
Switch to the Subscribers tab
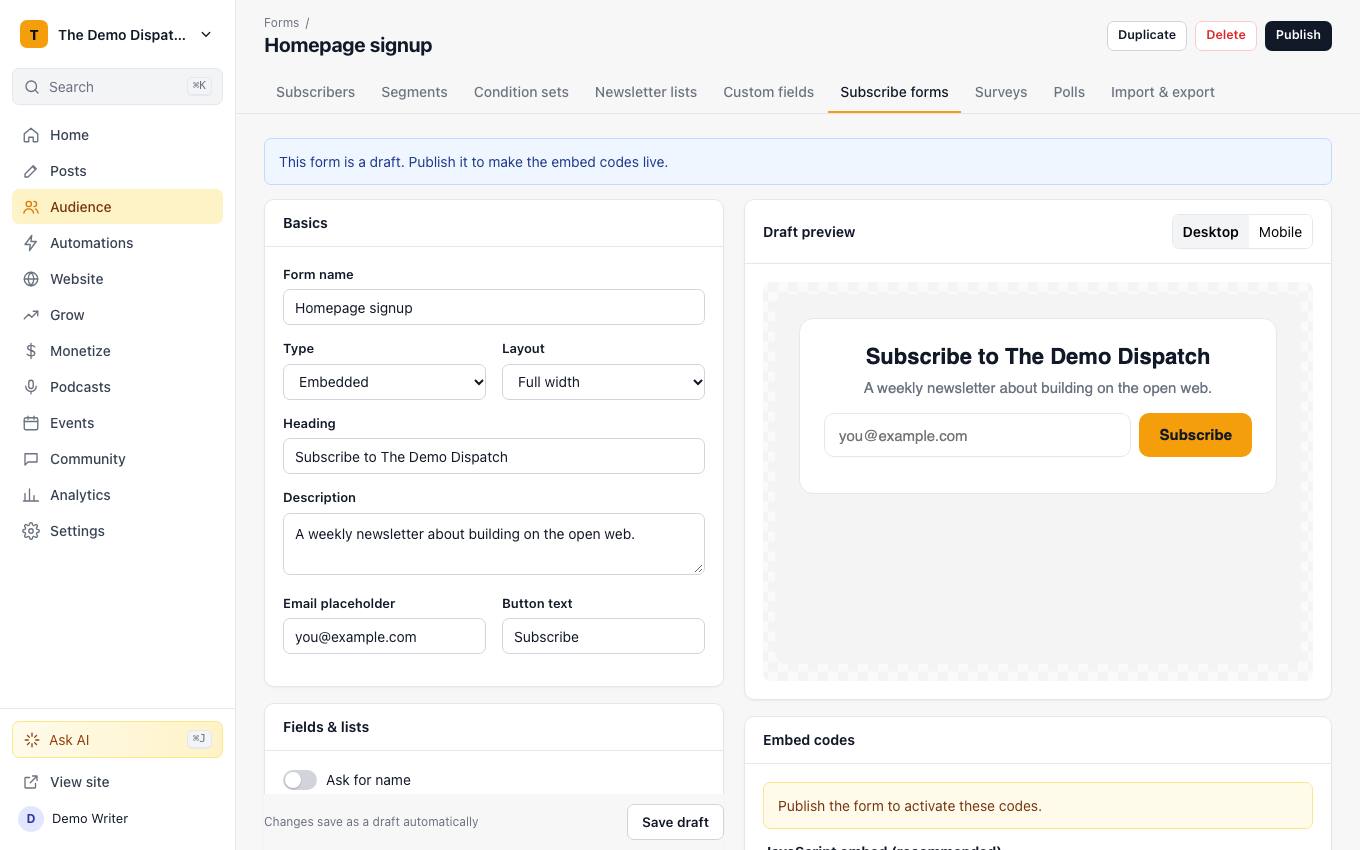[x=315, y=92]
